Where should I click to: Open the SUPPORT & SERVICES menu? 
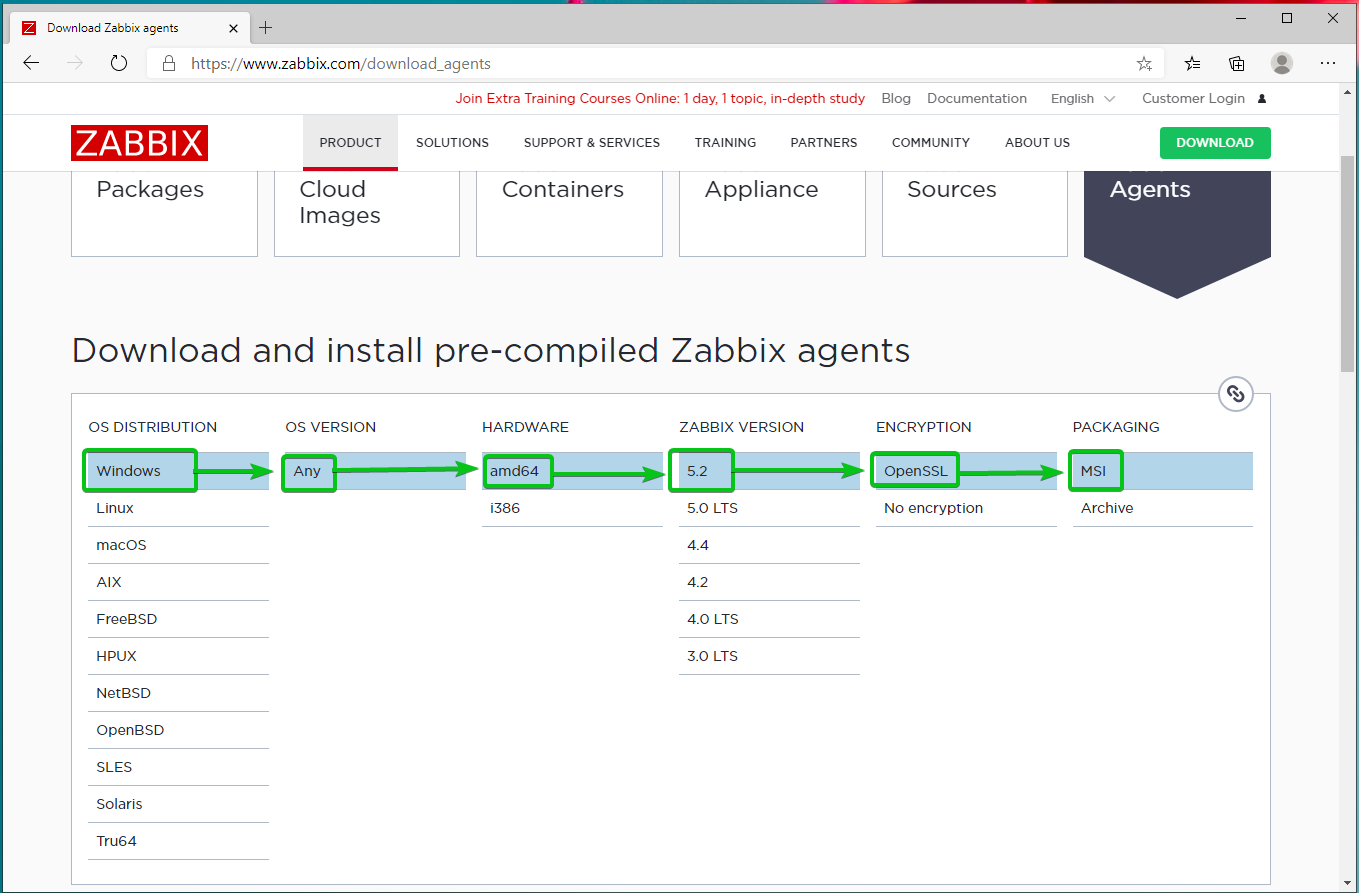tap(592, 143)
